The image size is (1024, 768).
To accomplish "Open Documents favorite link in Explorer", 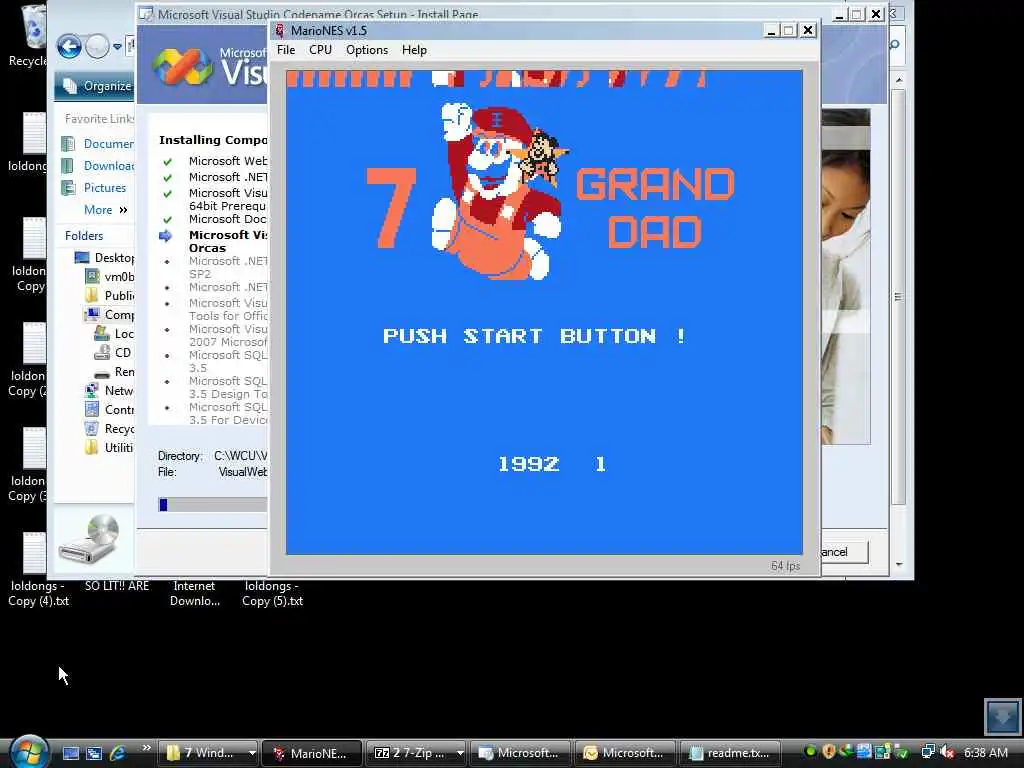I will (x=97, y=144).
